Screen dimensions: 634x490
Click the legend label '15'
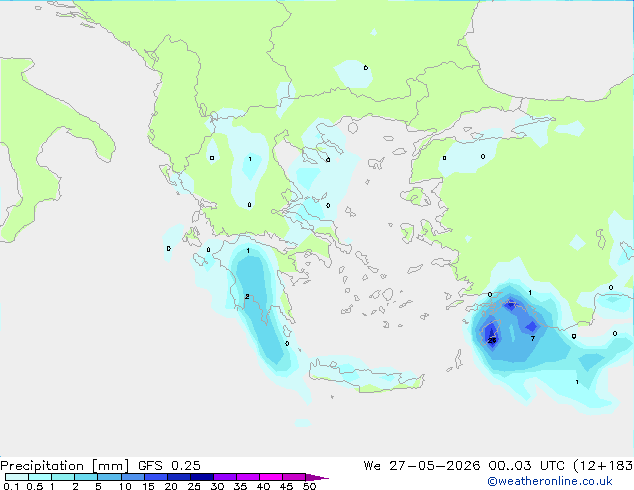click(x=148, y=486)
